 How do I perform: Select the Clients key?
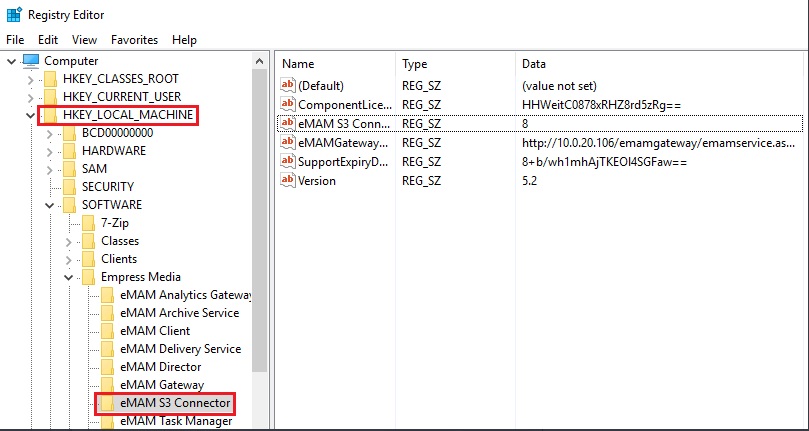click(119, 259)
